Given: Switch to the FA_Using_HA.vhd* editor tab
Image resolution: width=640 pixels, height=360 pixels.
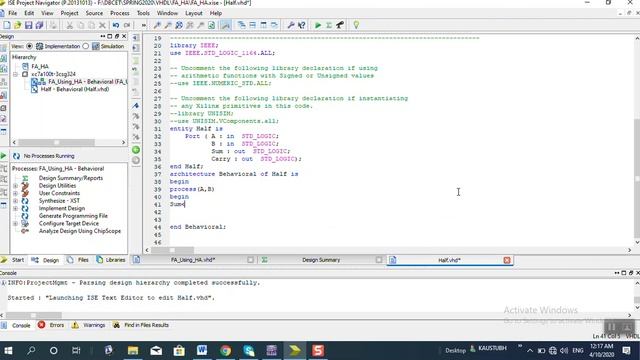Looking at the screenshot, I should tap(193, 260).
